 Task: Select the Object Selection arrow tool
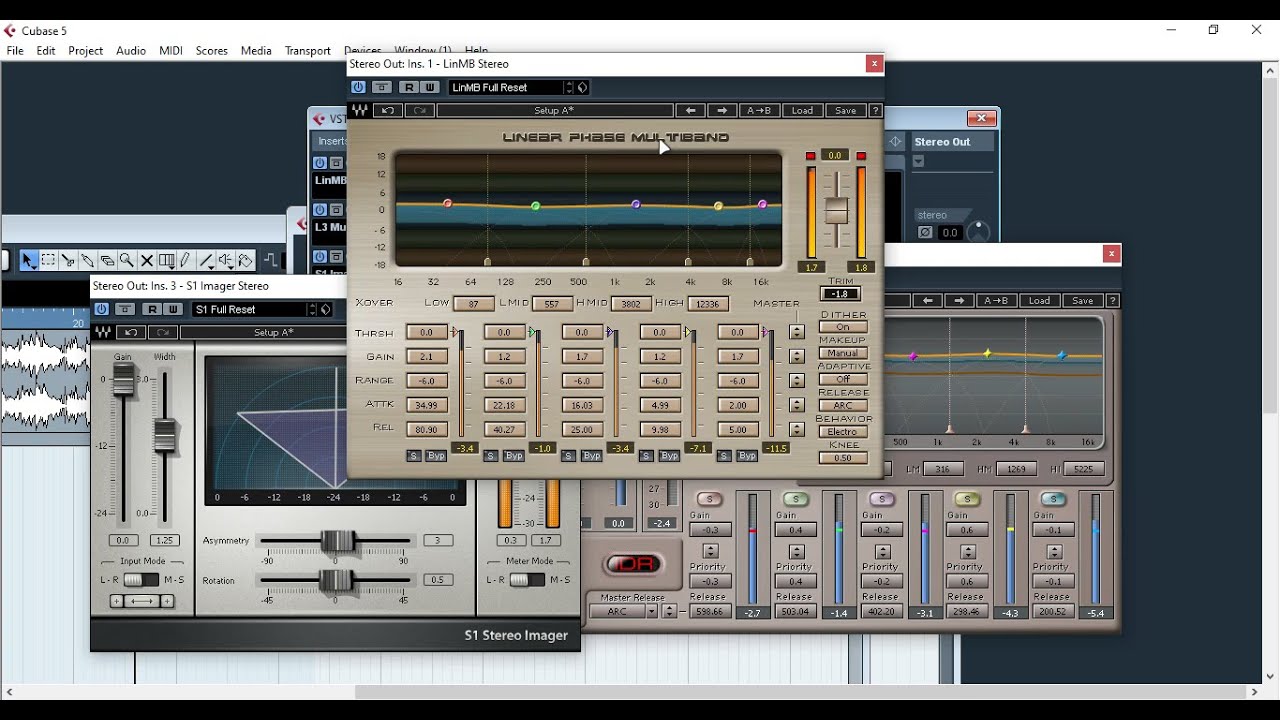click(x=28, y=261)
